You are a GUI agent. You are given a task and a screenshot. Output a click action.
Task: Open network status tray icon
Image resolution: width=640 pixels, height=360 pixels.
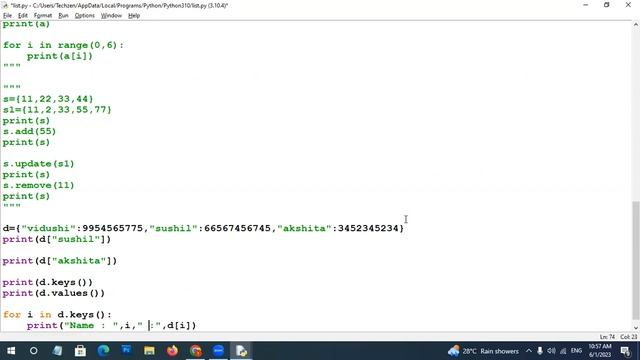(563, 351)
